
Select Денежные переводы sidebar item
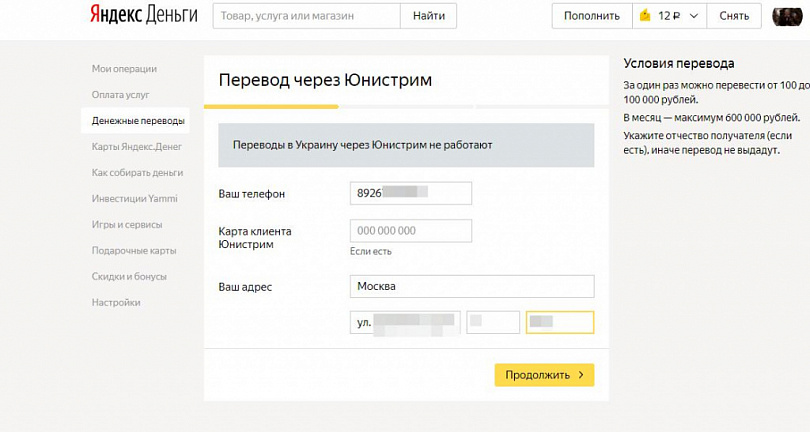click(135, 121)
